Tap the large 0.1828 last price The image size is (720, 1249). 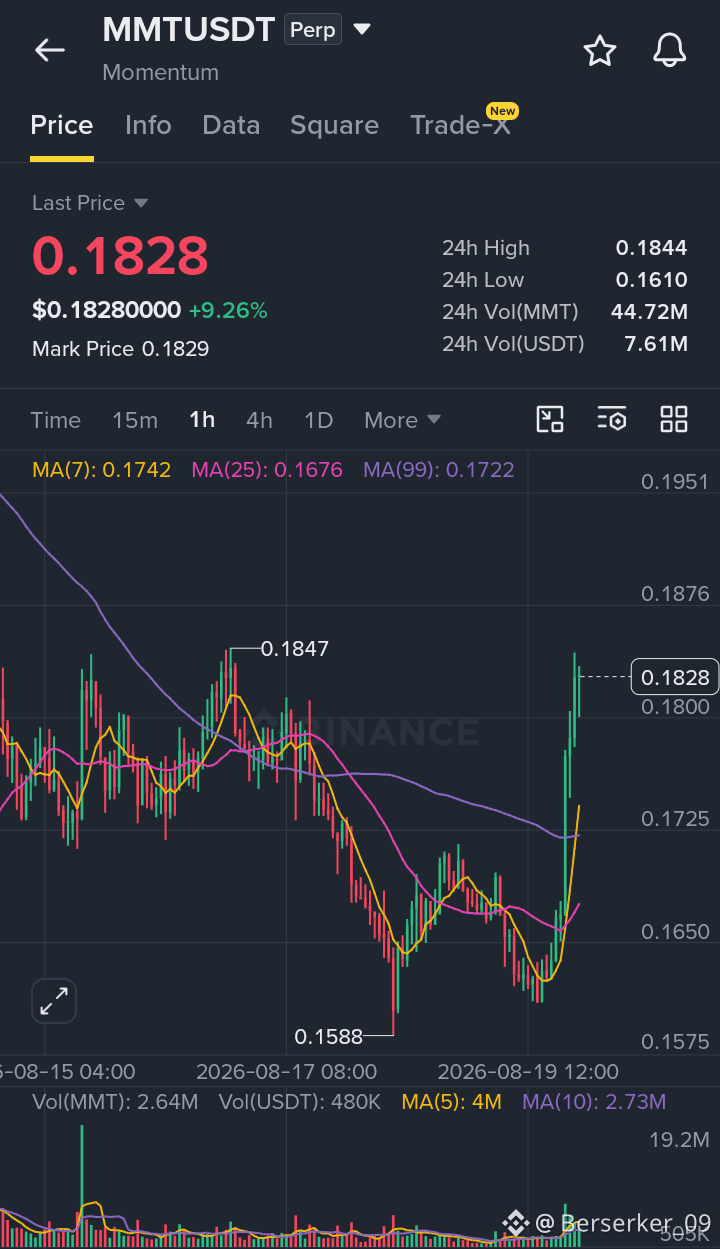(x=120, y=256)
